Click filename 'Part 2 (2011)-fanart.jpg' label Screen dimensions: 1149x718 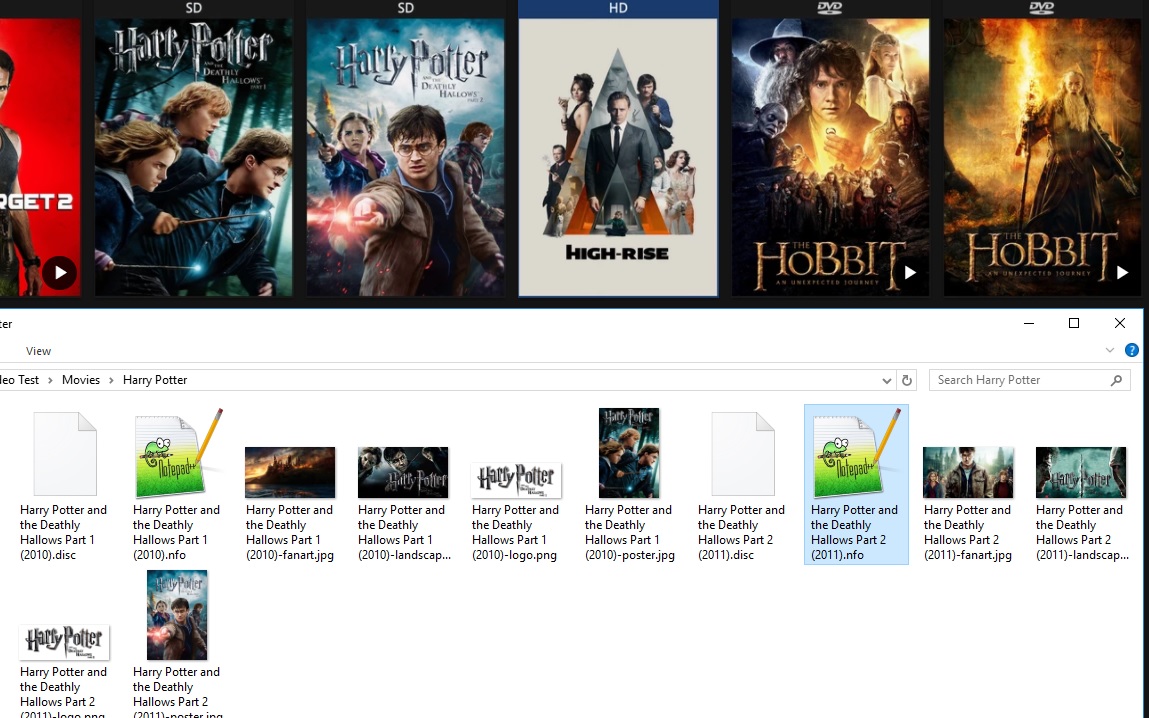point(967,533)
